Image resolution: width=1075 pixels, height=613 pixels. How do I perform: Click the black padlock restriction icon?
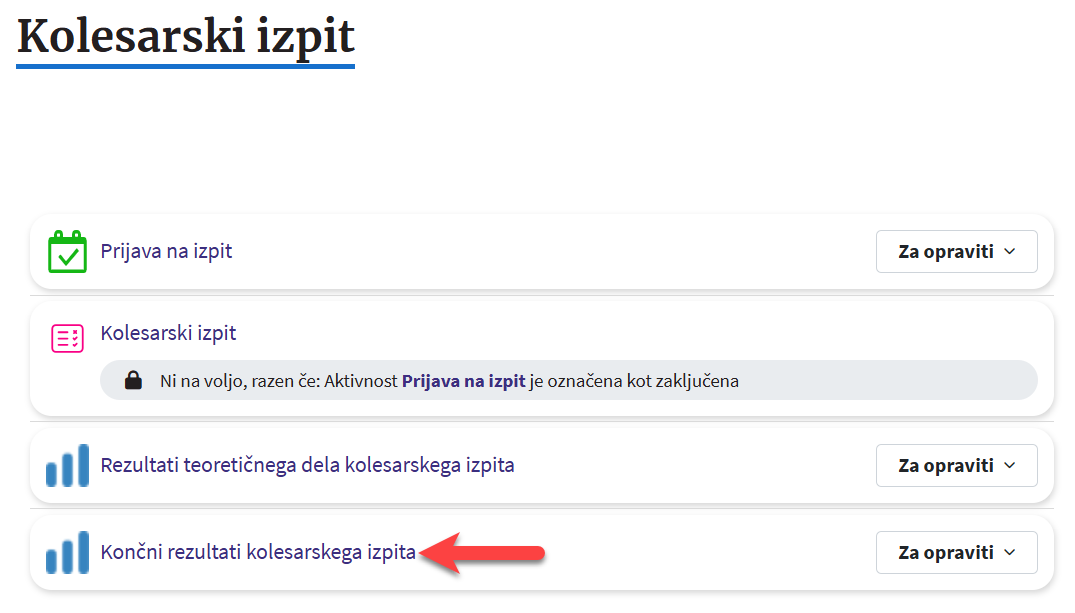[x=132, y=381]
